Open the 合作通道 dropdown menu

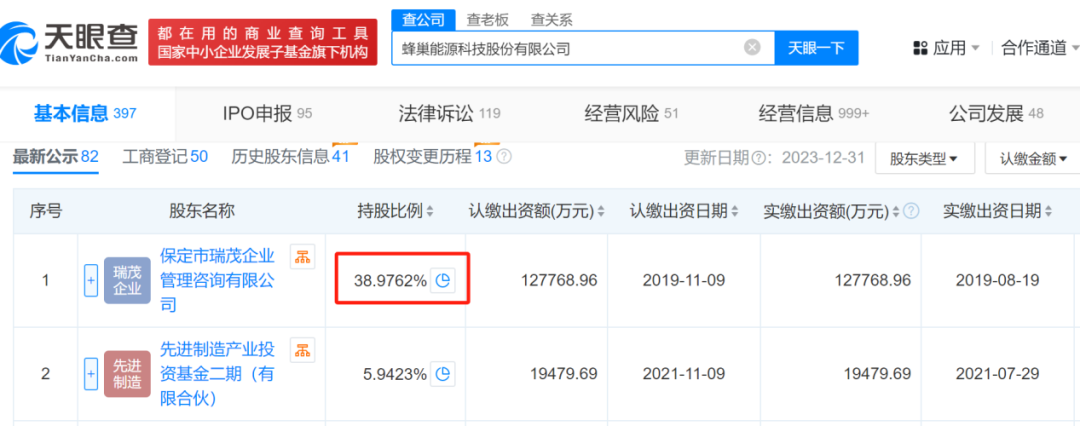[1039, 48]
